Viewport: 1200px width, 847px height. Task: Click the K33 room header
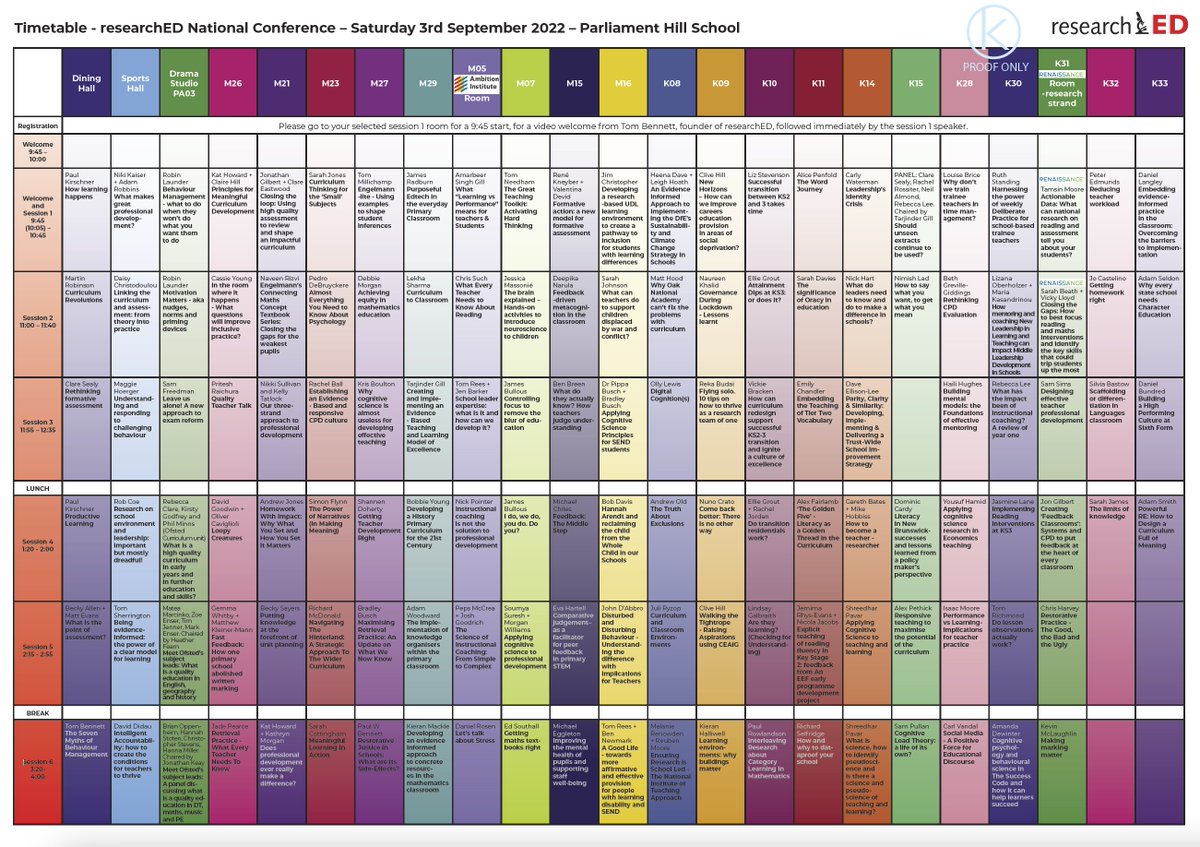pos(1159,83)
